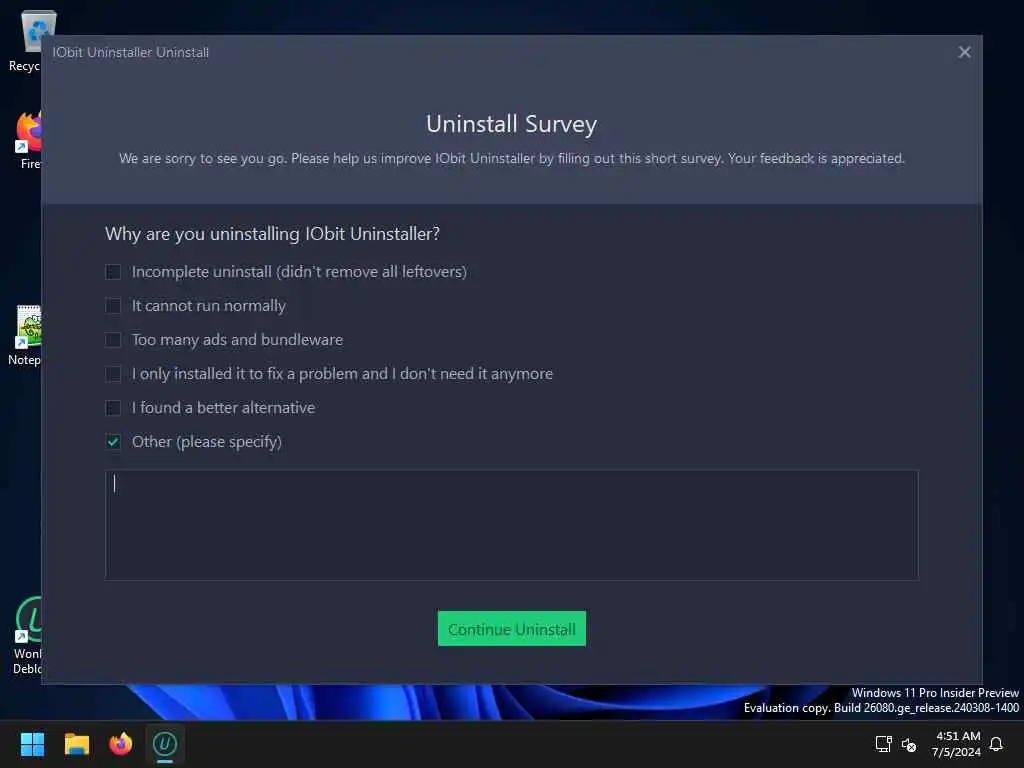Enable "Too many ads and bundleware" option
The width and height of the screenshot is (1024, 768).
pyautogui.click(x=113, y=340)
